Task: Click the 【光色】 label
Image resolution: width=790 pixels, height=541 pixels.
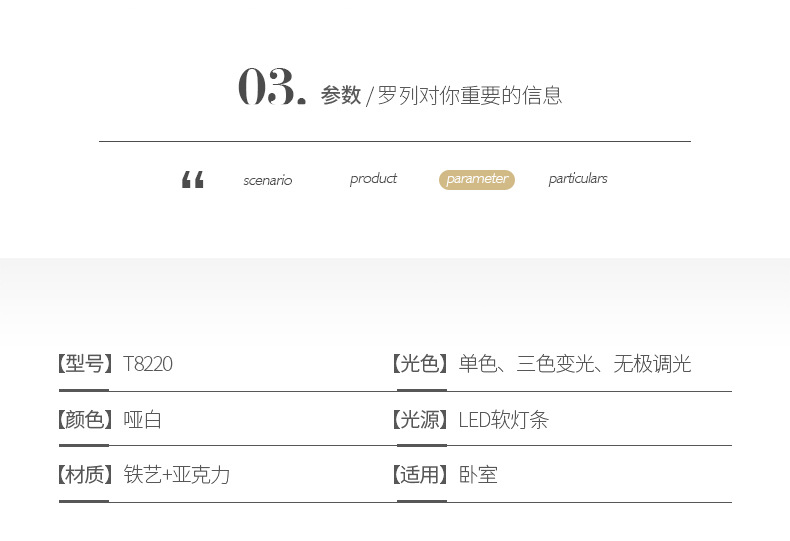Action: point(420,363)
